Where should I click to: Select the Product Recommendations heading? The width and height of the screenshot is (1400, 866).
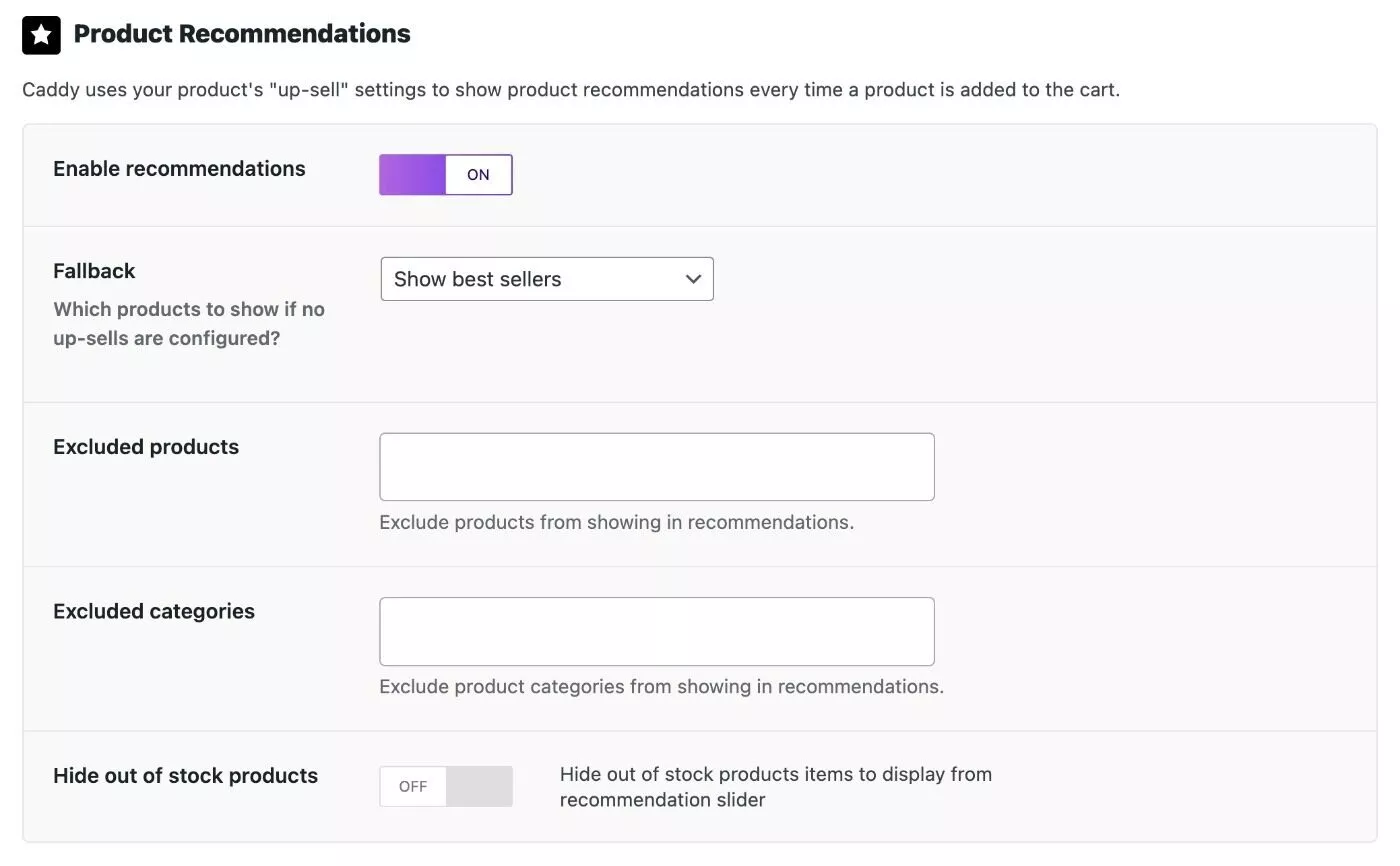click(242, 34)
